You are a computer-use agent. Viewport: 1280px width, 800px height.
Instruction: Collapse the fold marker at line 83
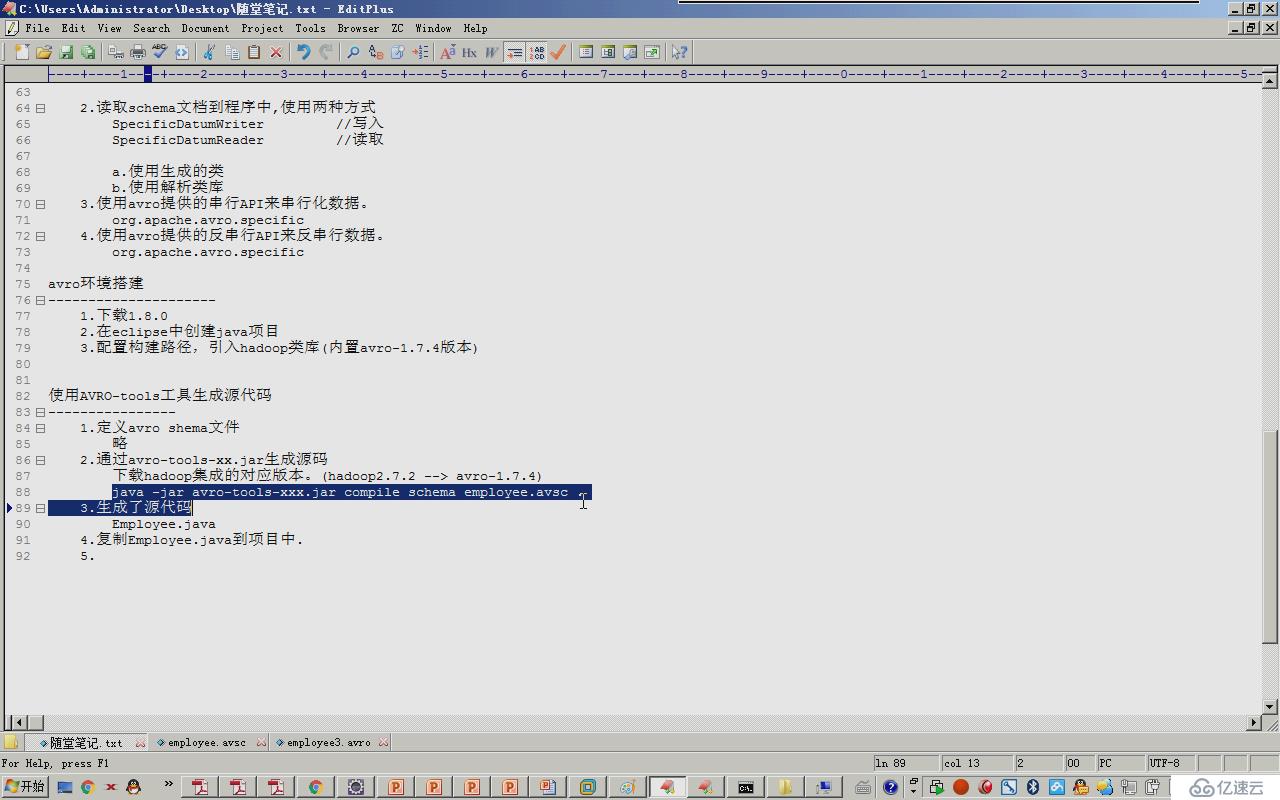tap(41, 412)
